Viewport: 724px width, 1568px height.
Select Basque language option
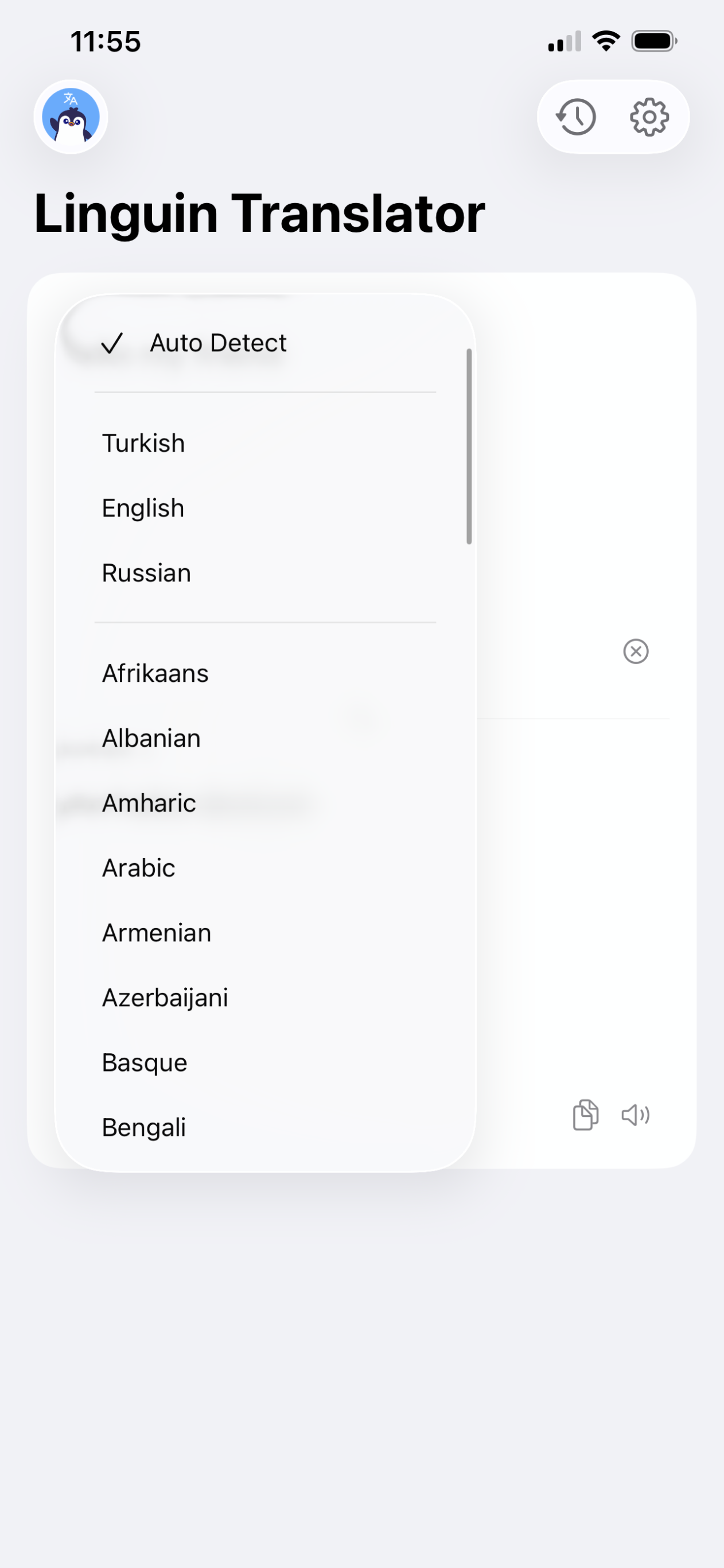pos(145,1063)
